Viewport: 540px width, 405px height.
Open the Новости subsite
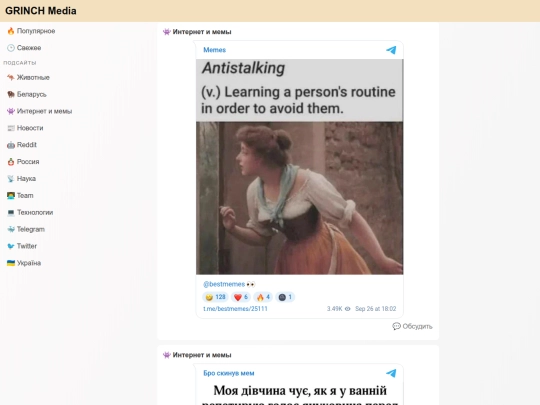(x=30, y=128)
